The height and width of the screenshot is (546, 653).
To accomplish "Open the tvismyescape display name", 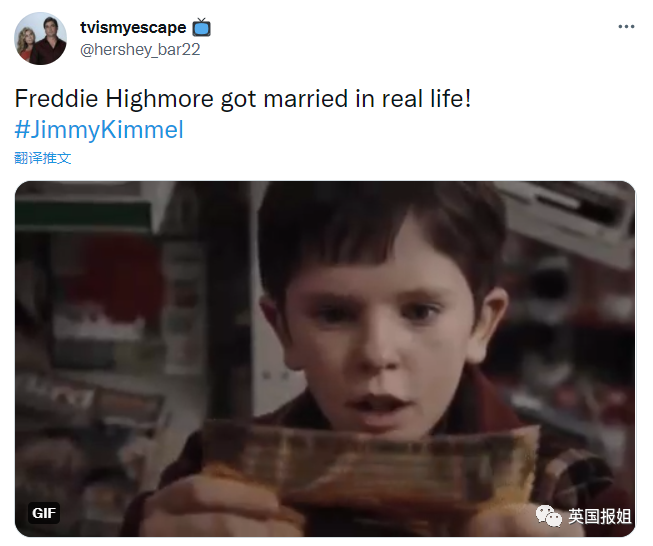I will pyautogui.click(x=133, y=27).
